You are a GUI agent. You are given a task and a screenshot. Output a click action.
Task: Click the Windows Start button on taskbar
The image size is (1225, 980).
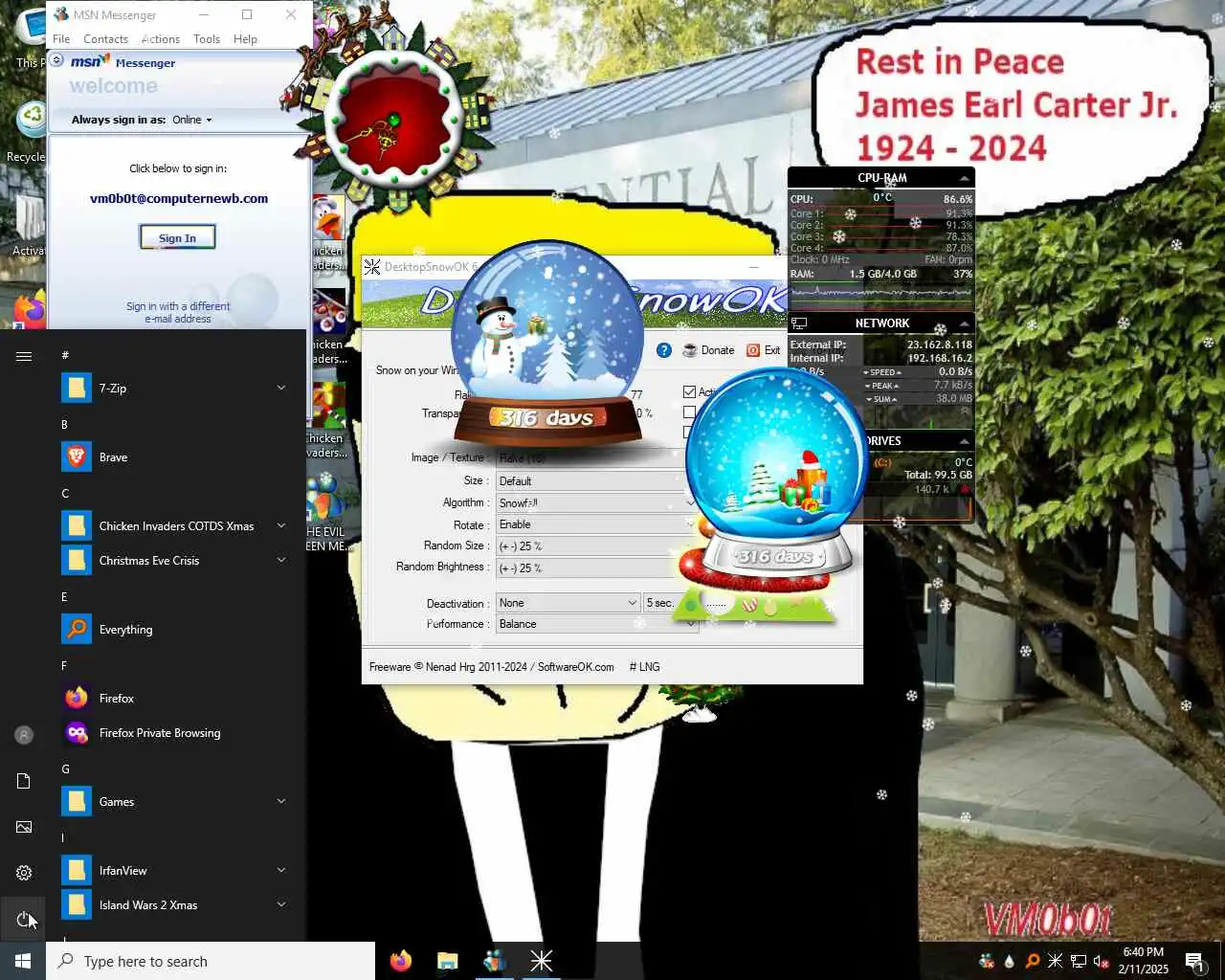(23, 961)
